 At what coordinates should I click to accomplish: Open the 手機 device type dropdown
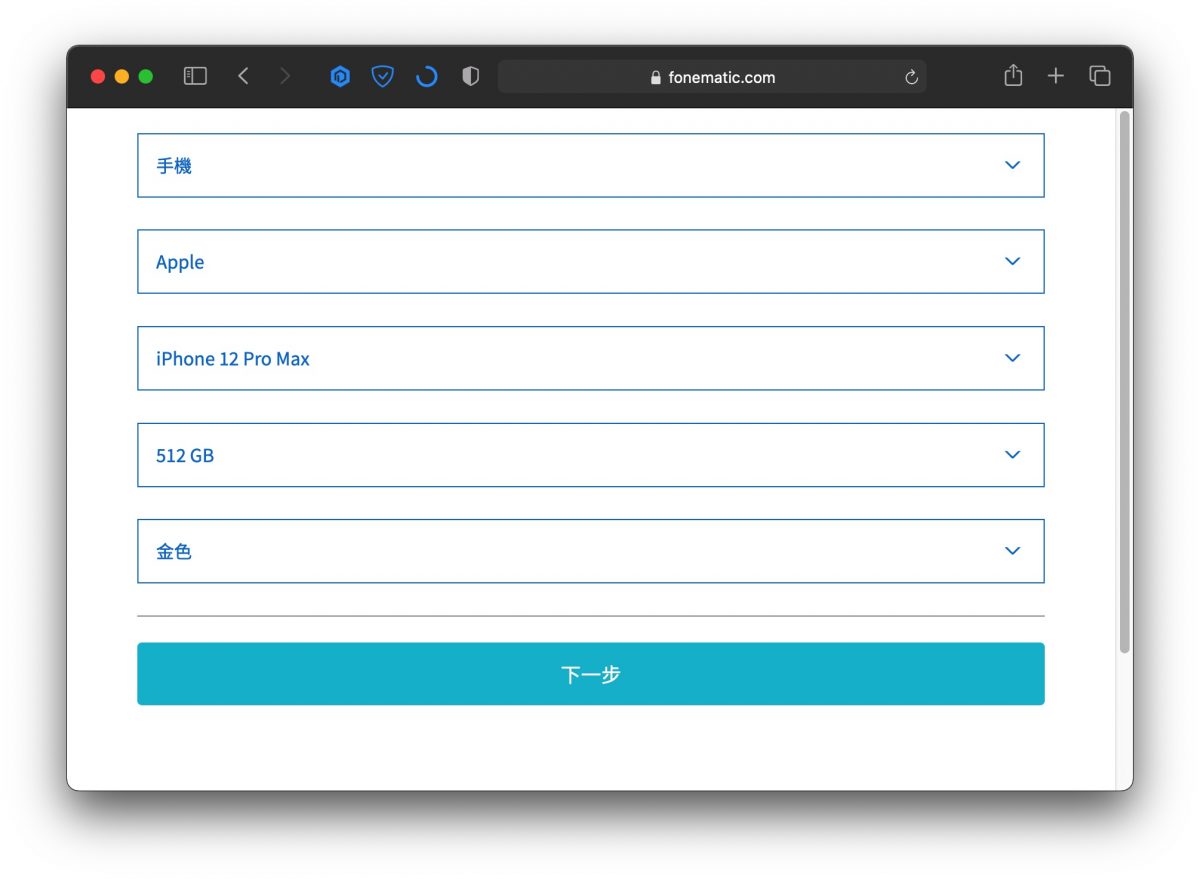591,165
